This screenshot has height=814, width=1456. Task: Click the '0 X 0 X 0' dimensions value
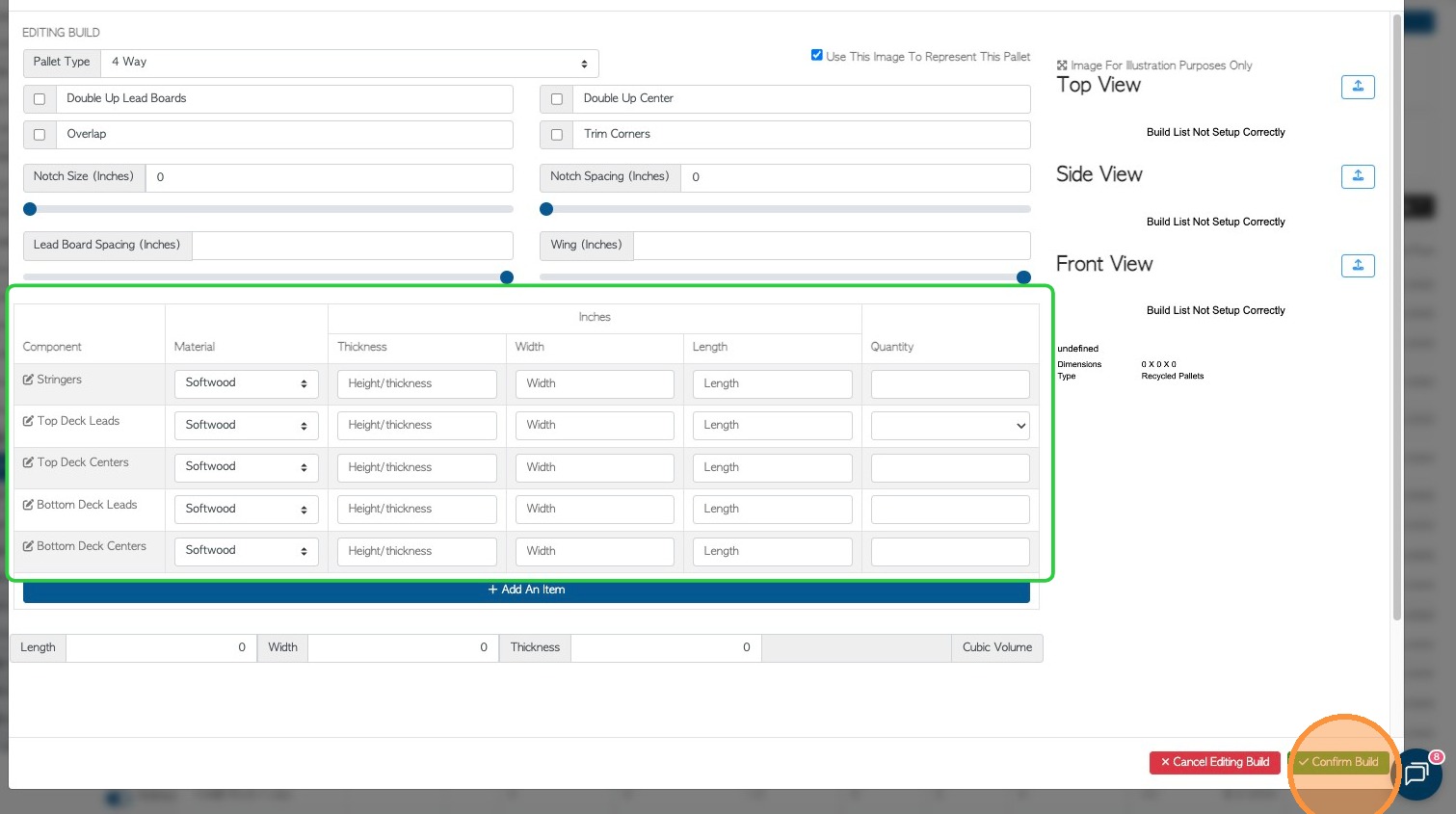point(1159,365)
